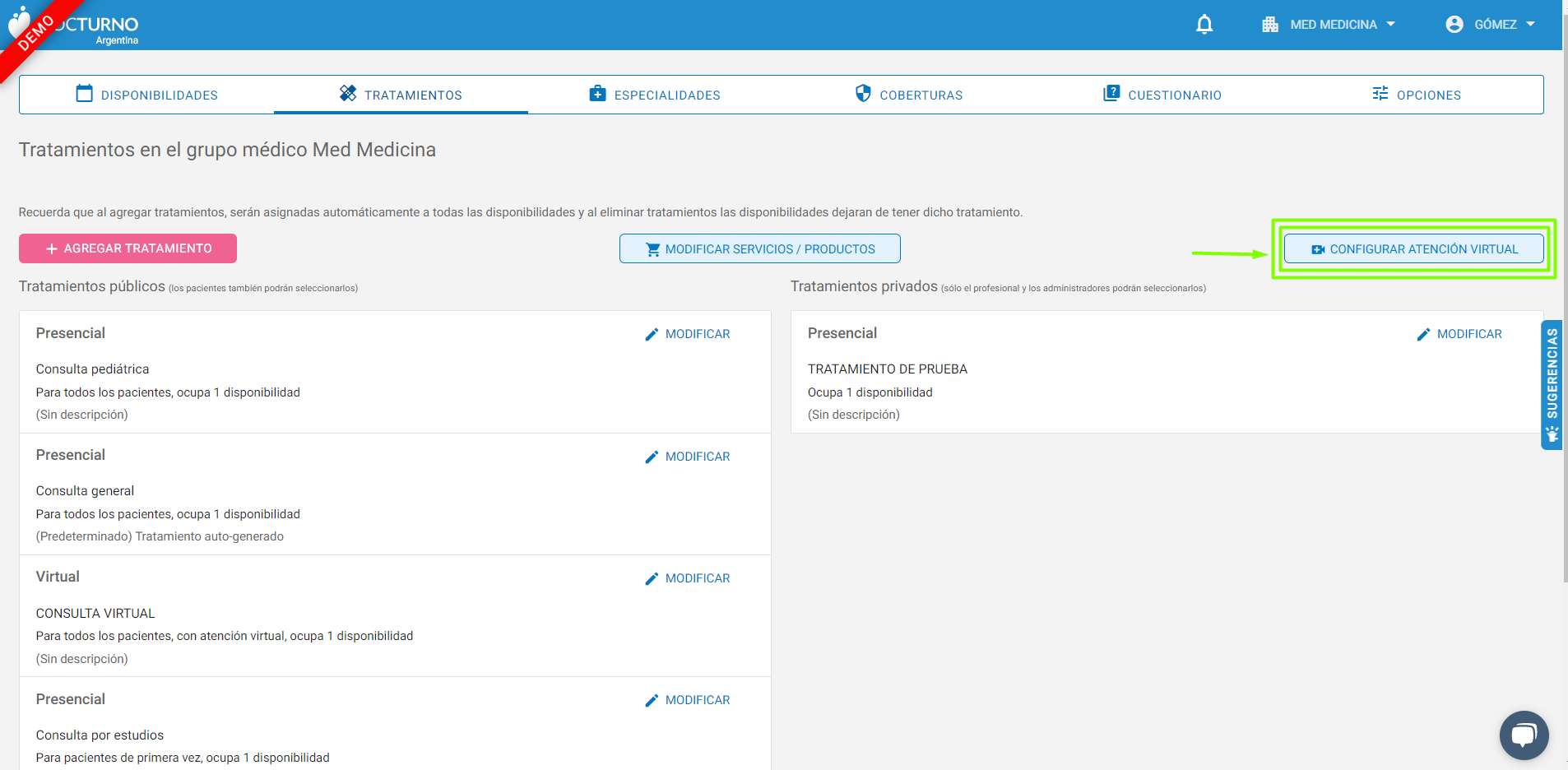This screenshot has width=1568, height=770.
Task: Open the SUGERENCIAS side tab
Action: [1552, 385]
